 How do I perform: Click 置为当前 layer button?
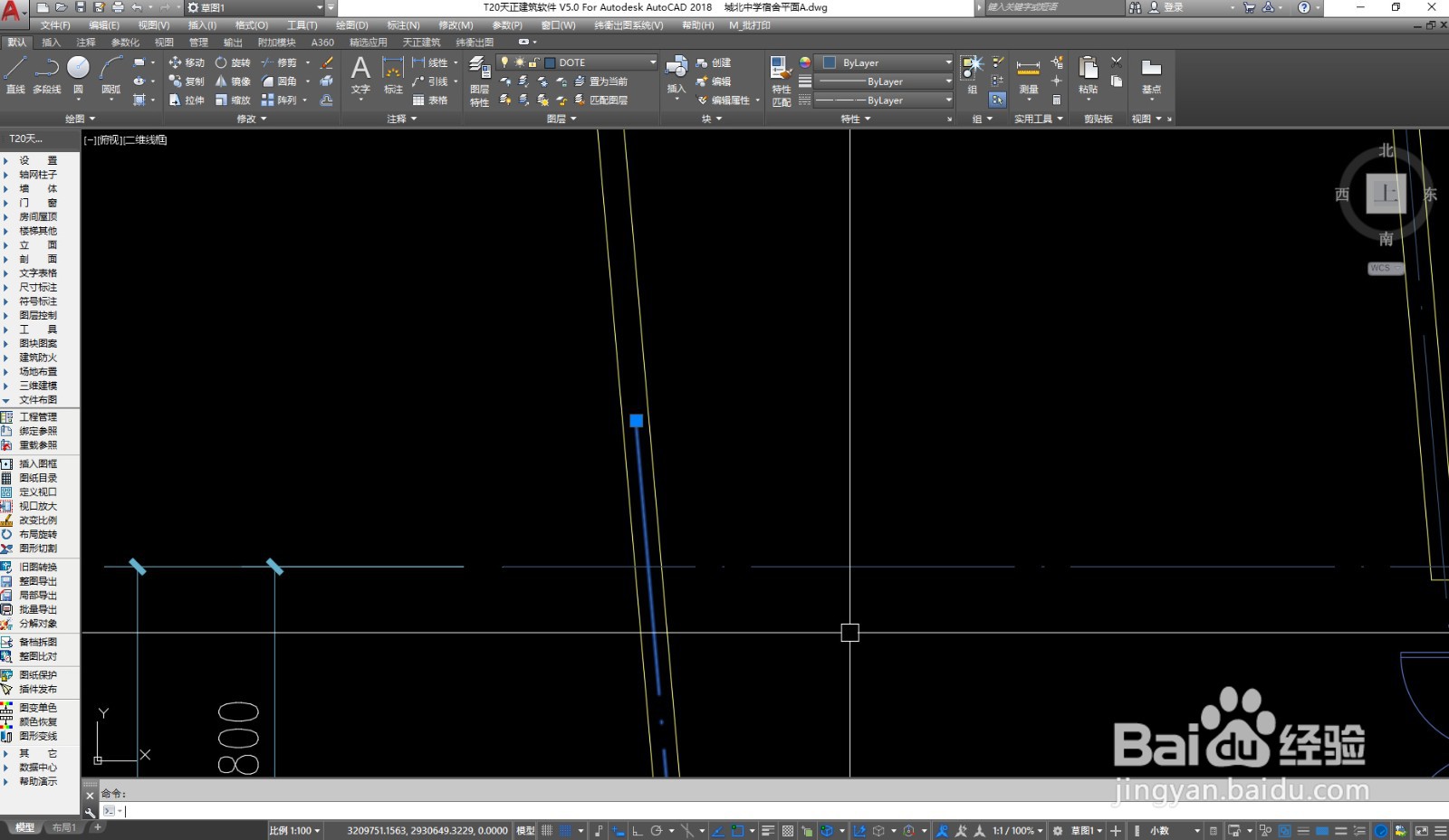[x=600, y=81]
